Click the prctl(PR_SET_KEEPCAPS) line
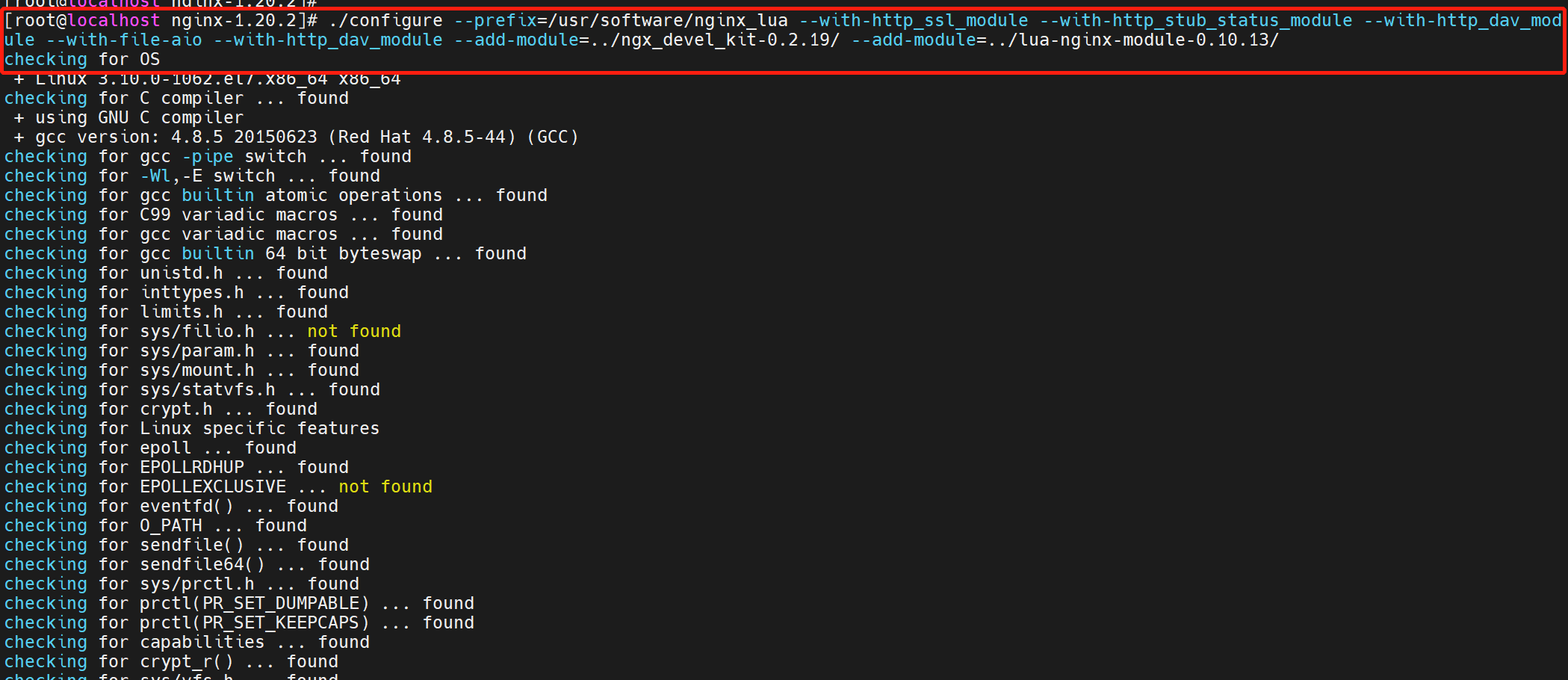Screen dimensions: 1568x680 [239, 623]
